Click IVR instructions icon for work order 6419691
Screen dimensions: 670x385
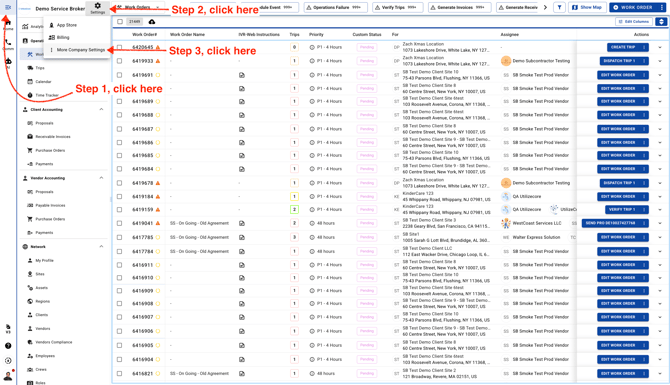(241, 75)
